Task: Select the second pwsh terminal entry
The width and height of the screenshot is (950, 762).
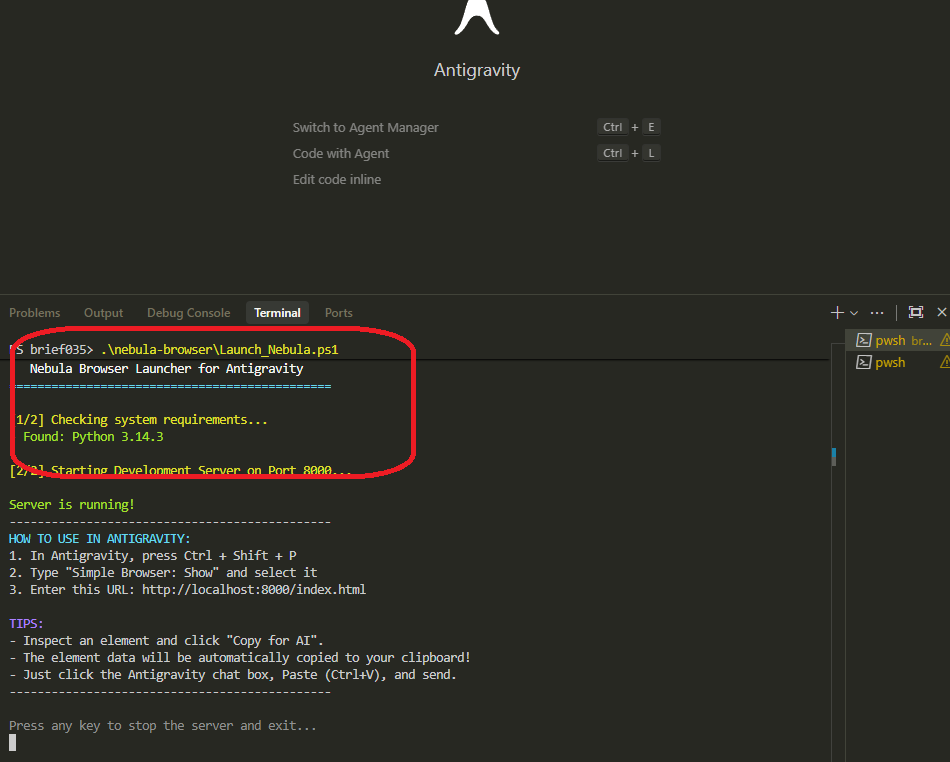Action: 889,363
